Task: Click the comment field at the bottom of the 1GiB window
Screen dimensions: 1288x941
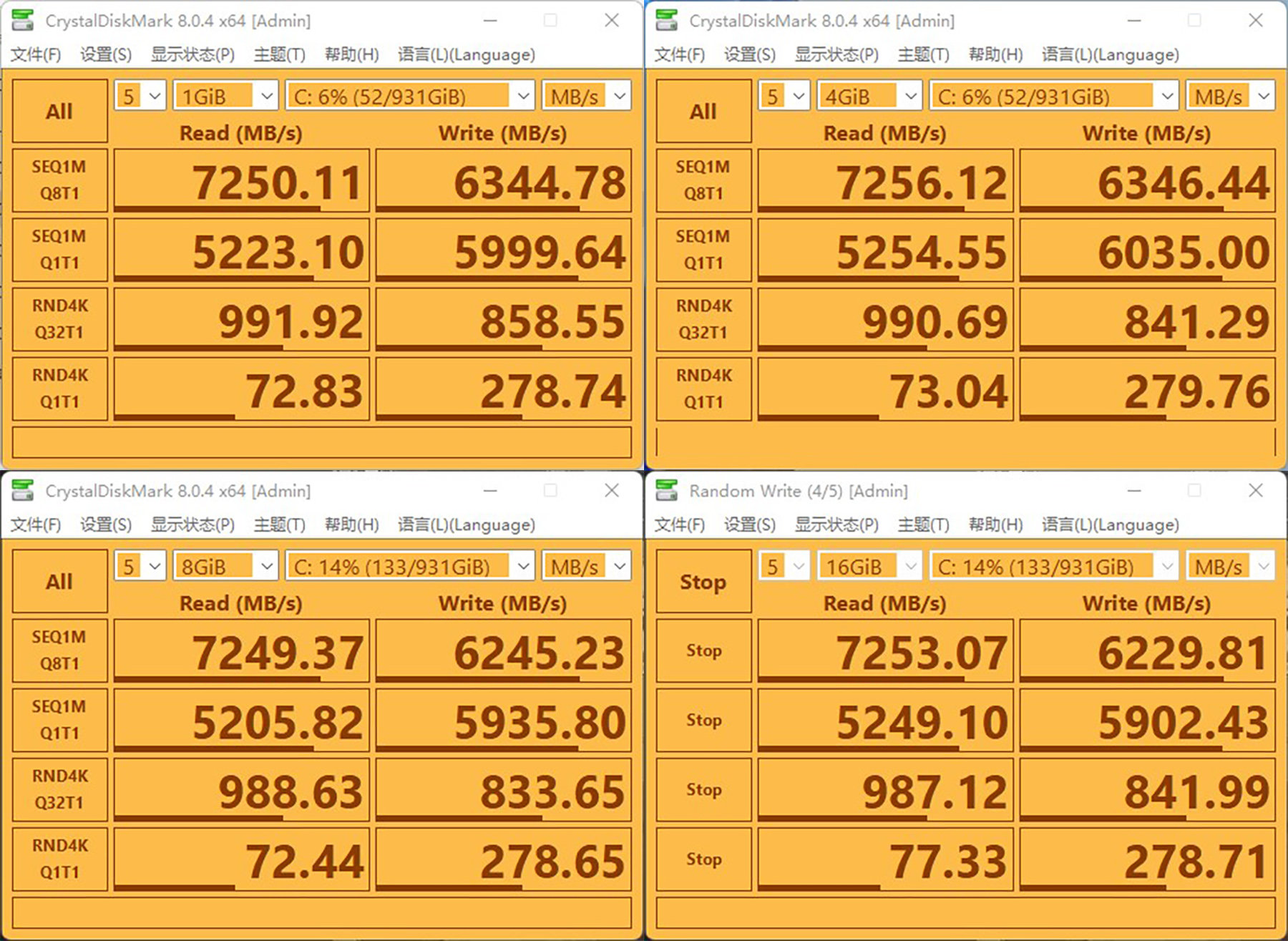Action: (322, 442)
